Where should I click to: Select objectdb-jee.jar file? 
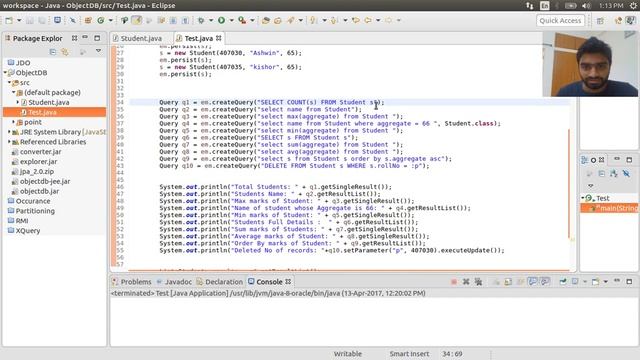click(41, 181)
